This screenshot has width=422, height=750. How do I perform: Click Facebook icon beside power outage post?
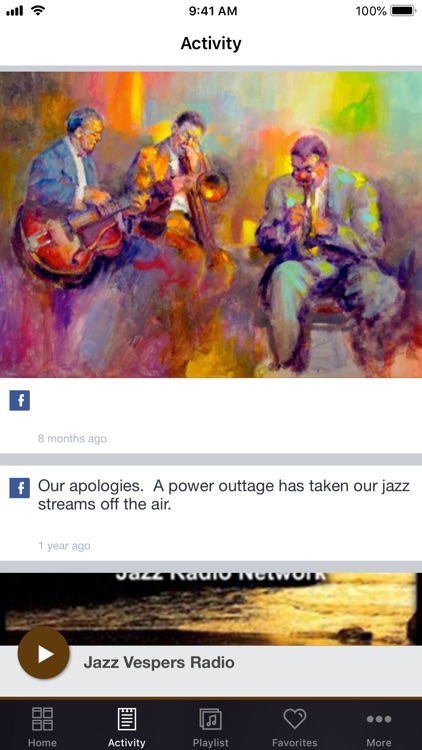[20, 488]
